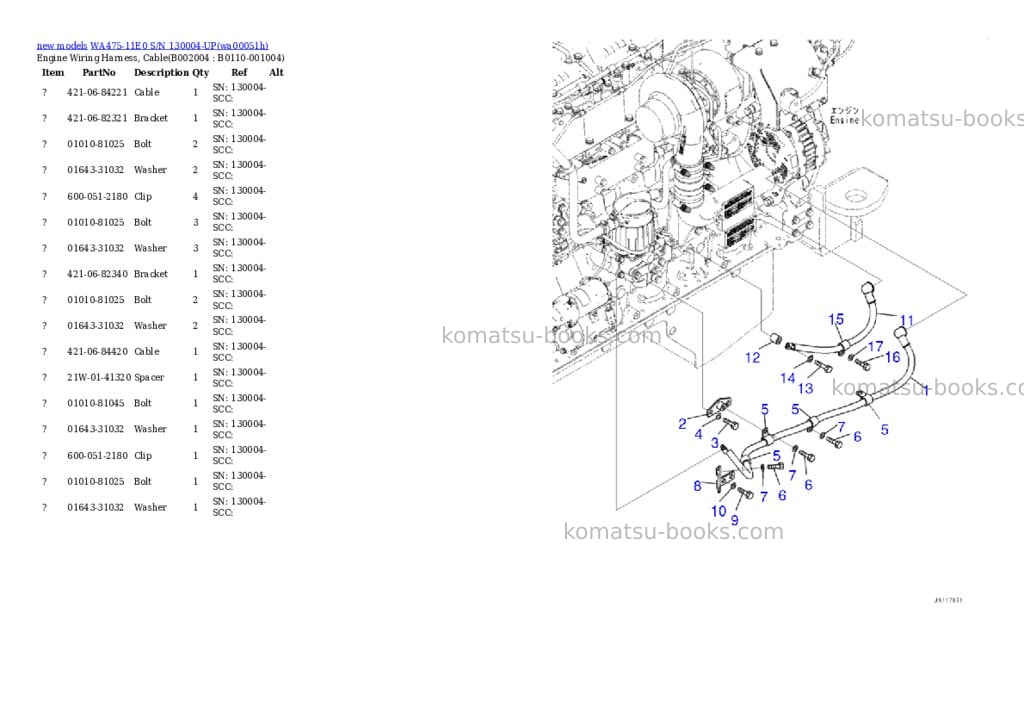Click callout number 16 in the diagram
This screenshot has height=725, width=1024.
(892, 357)
